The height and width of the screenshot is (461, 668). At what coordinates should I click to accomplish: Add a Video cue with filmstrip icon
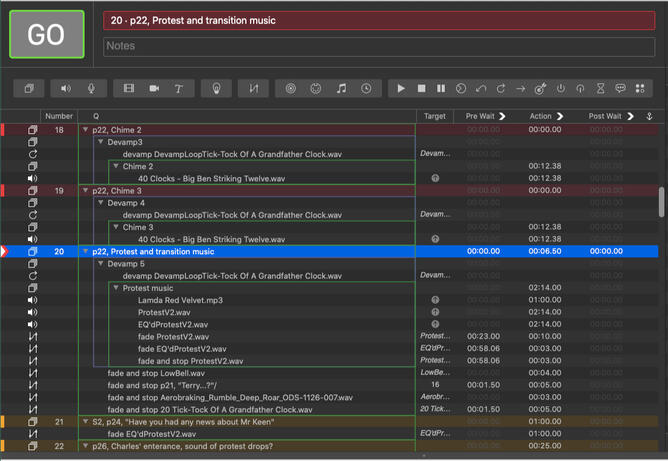tap(129, 88)
